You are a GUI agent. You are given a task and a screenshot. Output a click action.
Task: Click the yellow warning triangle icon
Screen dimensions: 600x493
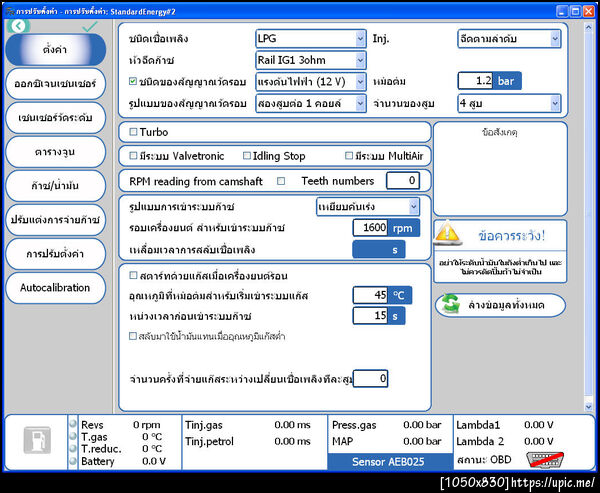[447, 233]
